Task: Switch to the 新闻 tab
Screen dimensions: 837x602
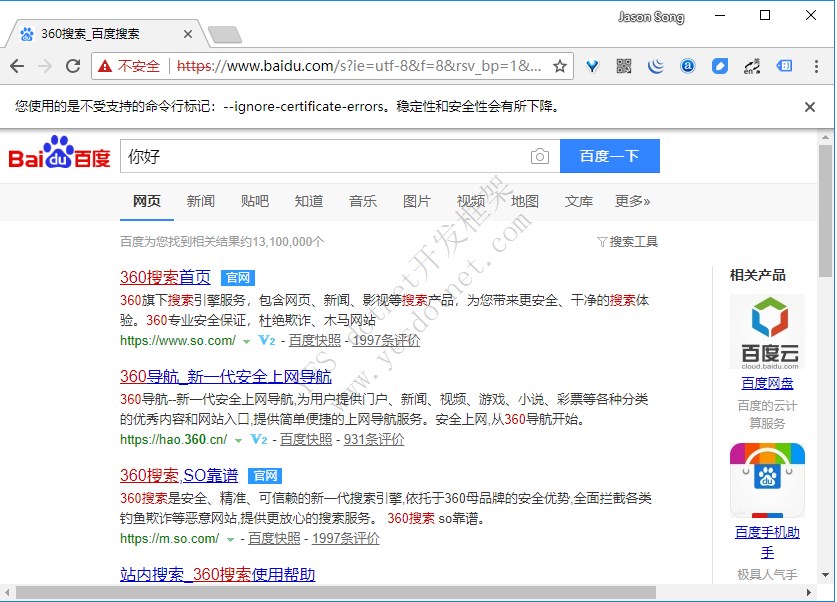Action: tap(201, 201)
